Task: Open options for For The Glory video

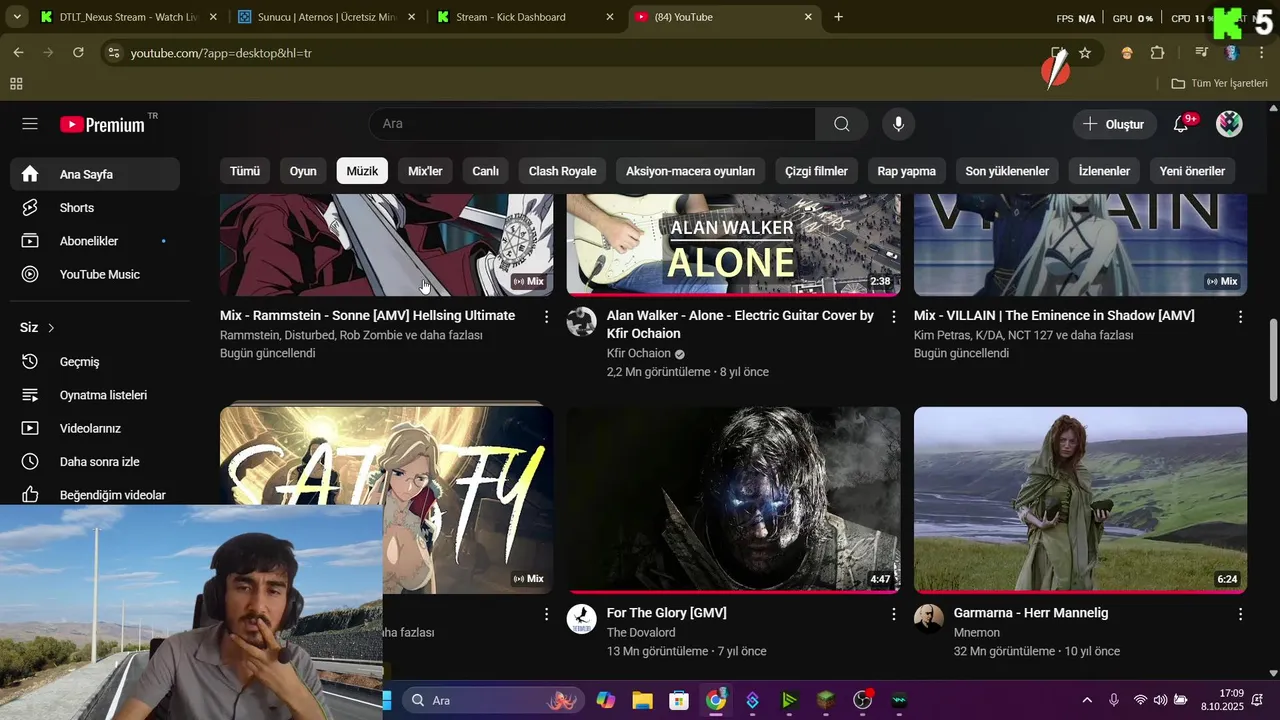Action: coord(893,613)
